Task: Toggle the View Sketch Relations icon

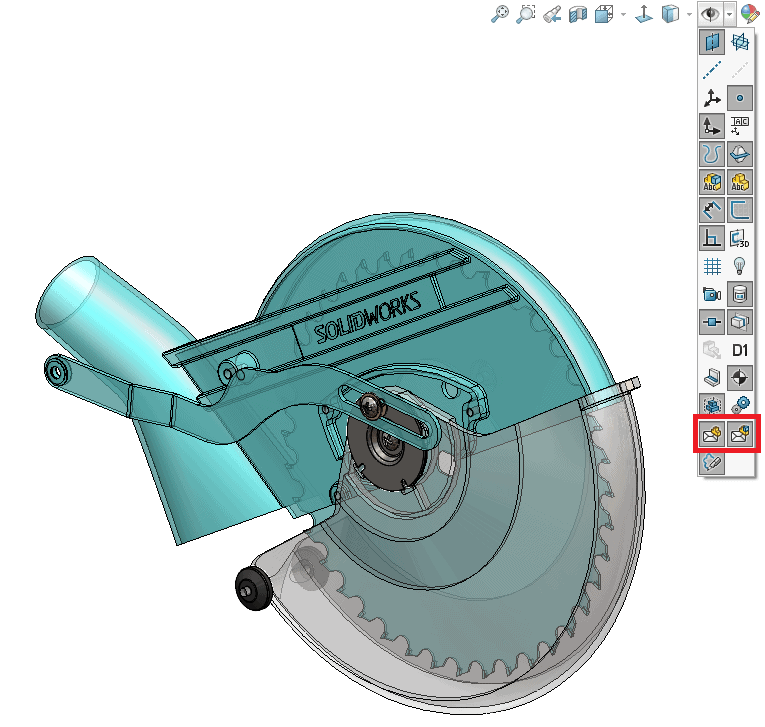Action: coord(712,238)
